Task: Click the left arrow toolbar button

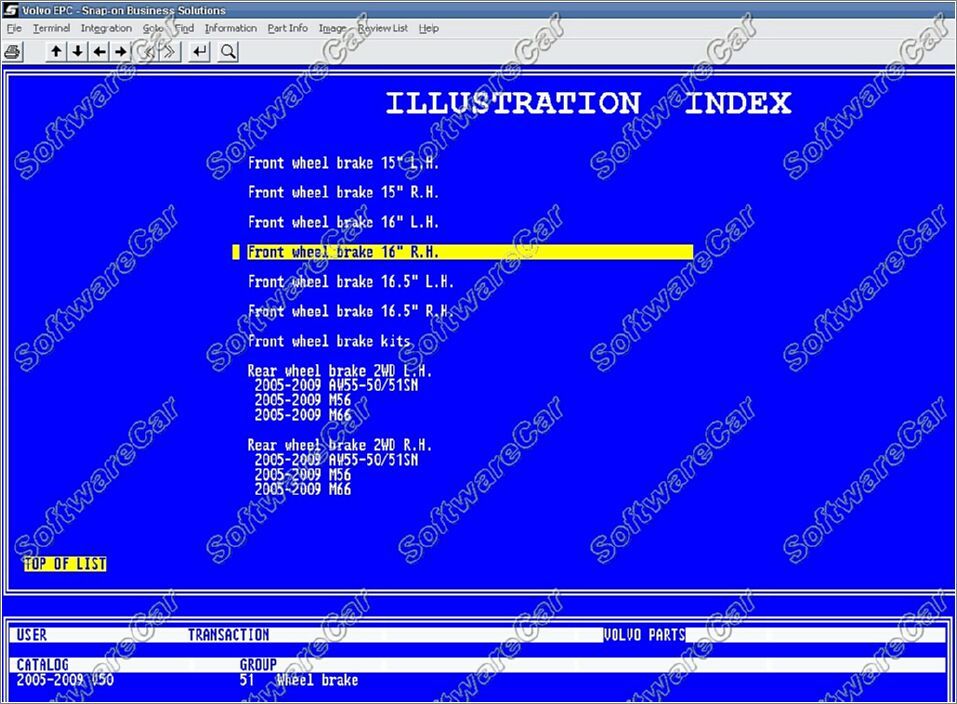Action: click(99, 51)
